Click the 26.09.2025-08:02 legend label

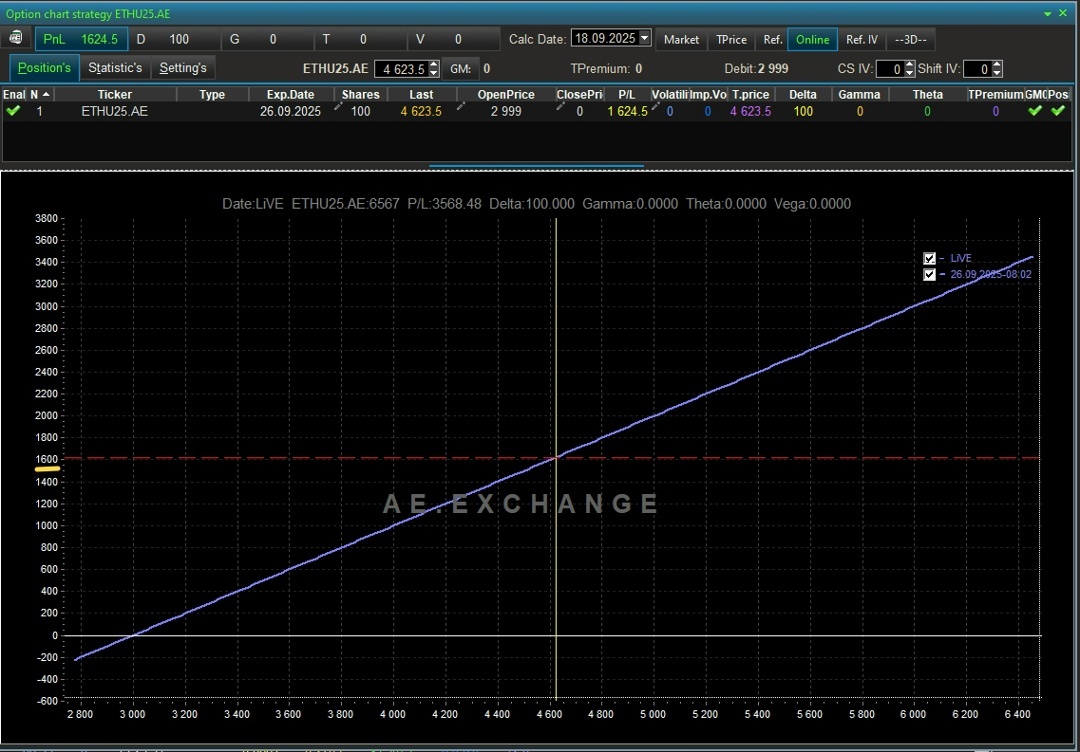(991, 274)
